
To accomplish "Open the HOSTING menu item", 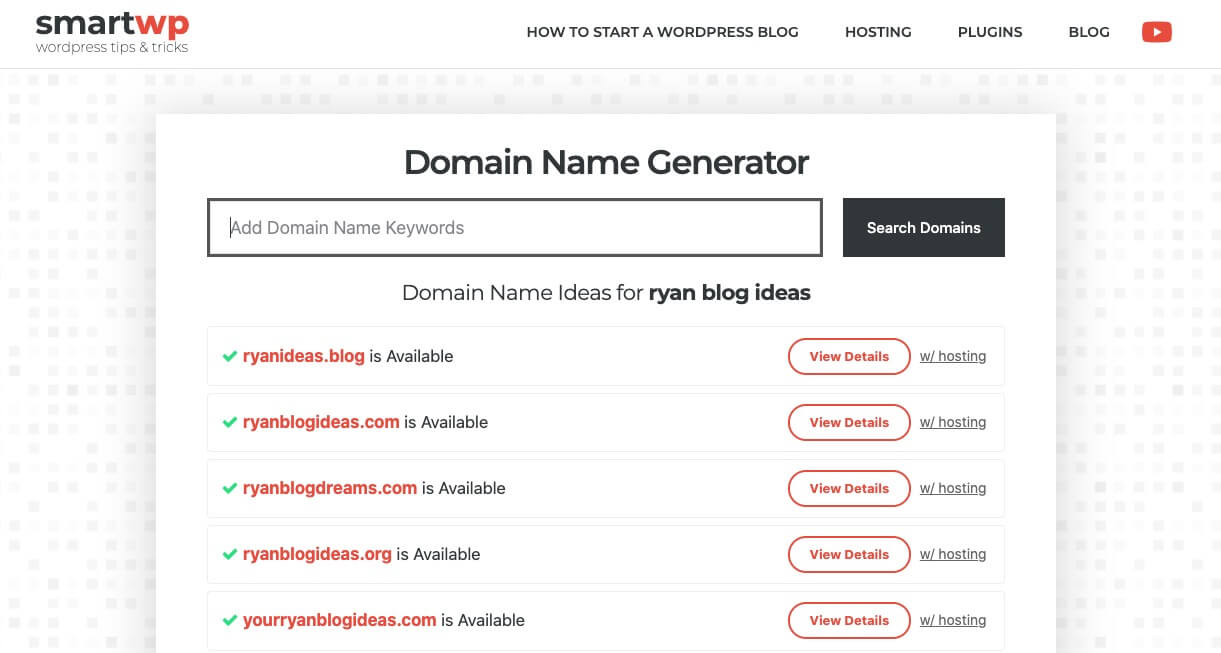I will click(877, 31).
